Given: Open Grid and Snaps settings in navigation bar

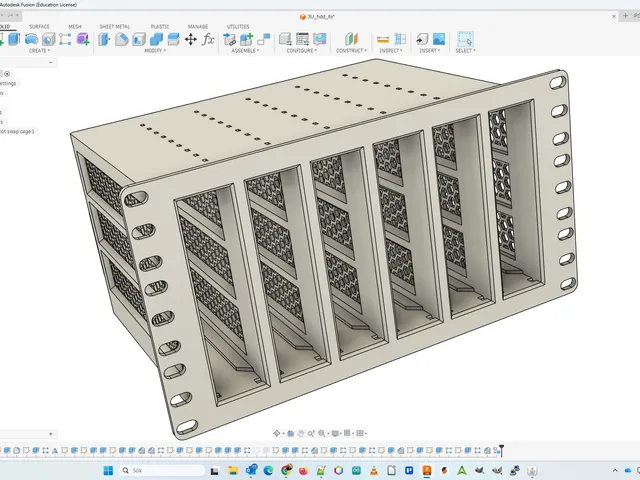Looking at the screenshot, I should click(347, 433).
